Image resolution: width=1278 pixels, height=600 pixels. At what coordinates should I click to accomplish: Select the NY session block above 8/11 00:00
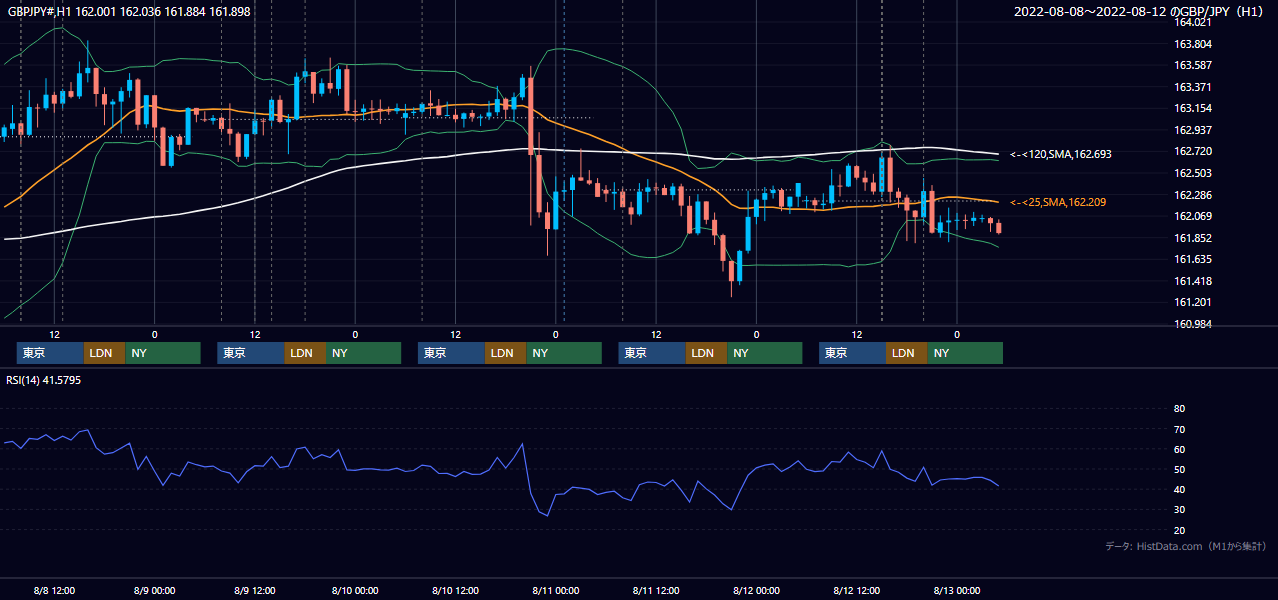[564, 353]
